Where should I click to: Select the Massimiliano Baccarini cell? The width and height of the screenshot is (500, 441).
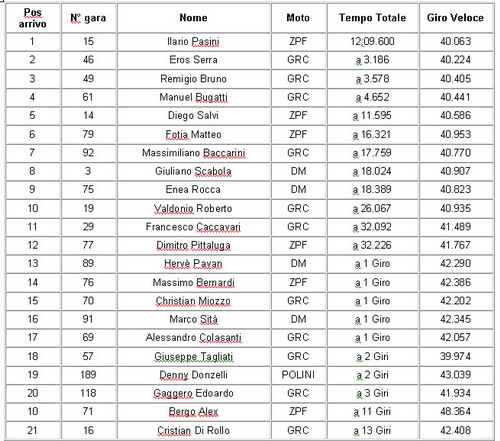tap(193, 153)
